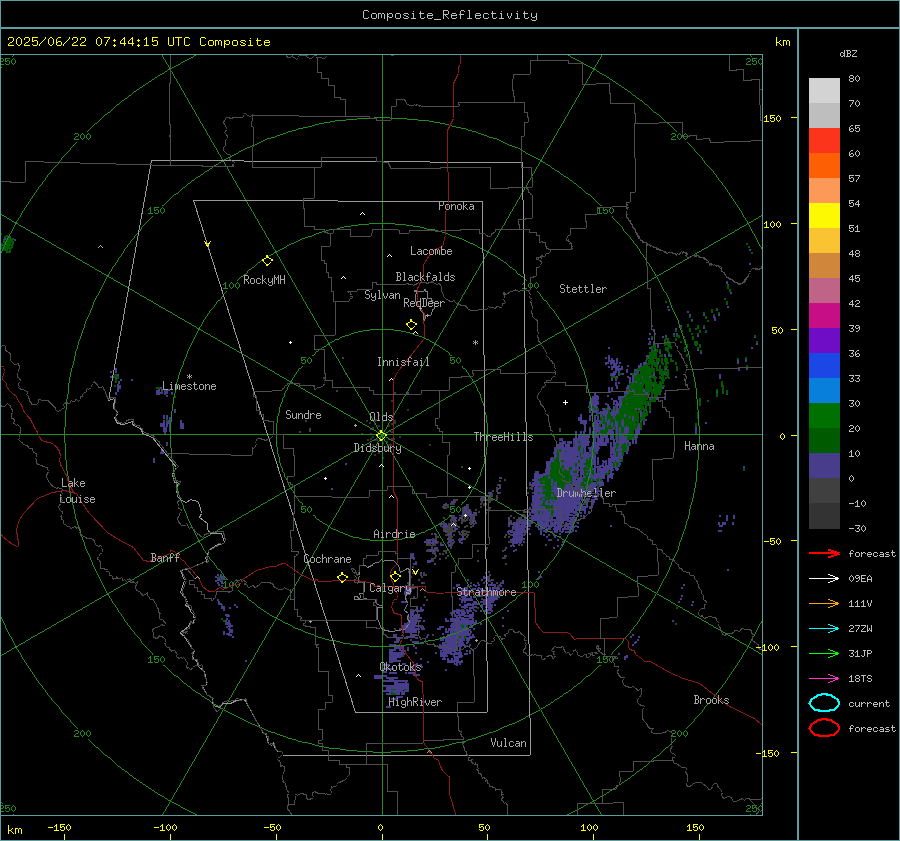Click the Banff town label
Image resolution: width=900 pixels, height=841 pixels.
[165, 558]
